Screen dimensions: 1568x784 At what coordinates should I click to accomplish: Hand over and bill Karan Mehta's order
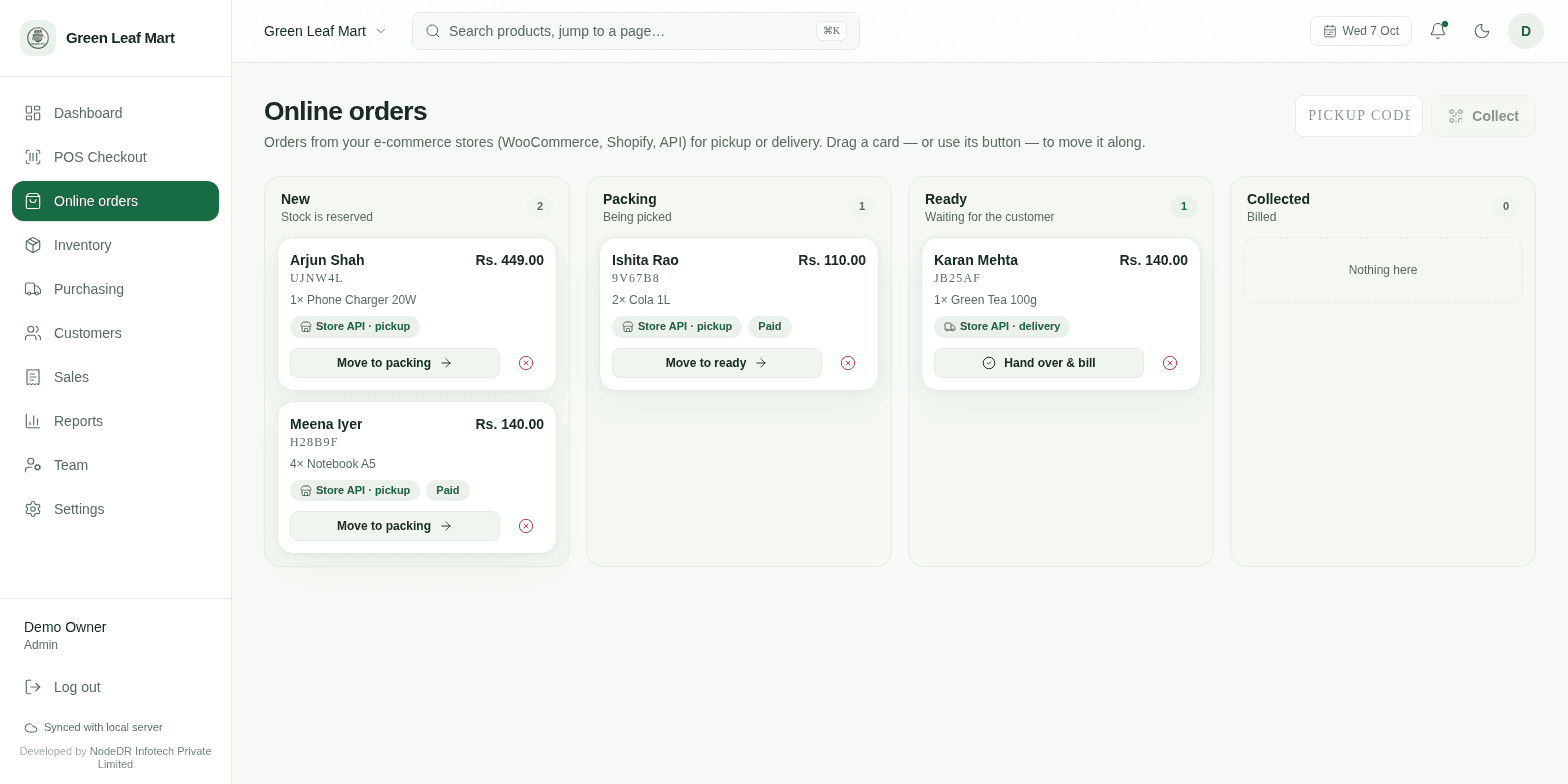[x=1039, y=363]
